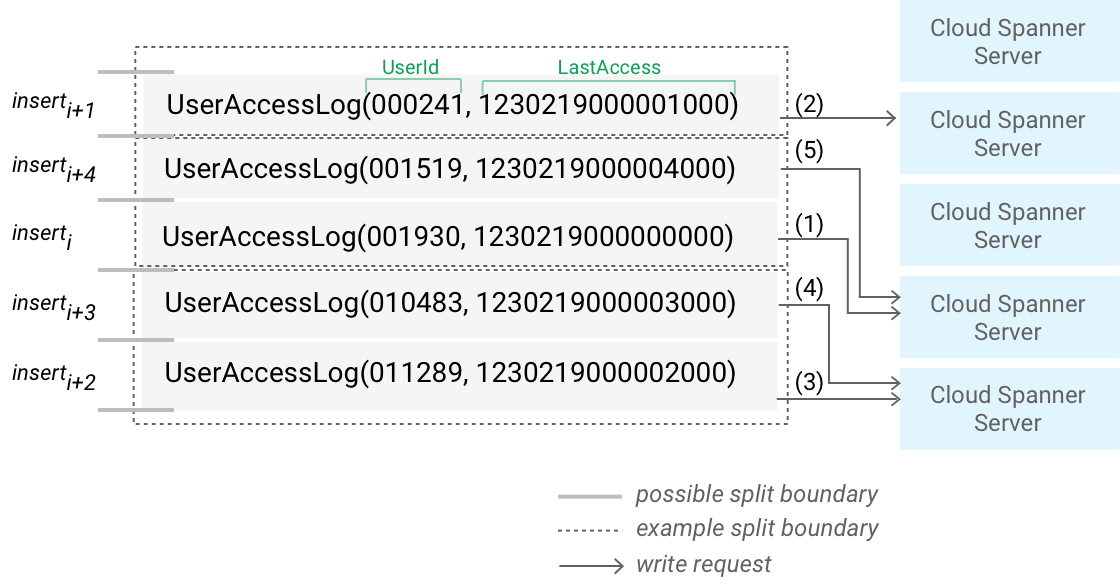The image size is (1120, 588).
Task: Click the UserAccessLog row with UserId 000241
Action: (452, 105)
